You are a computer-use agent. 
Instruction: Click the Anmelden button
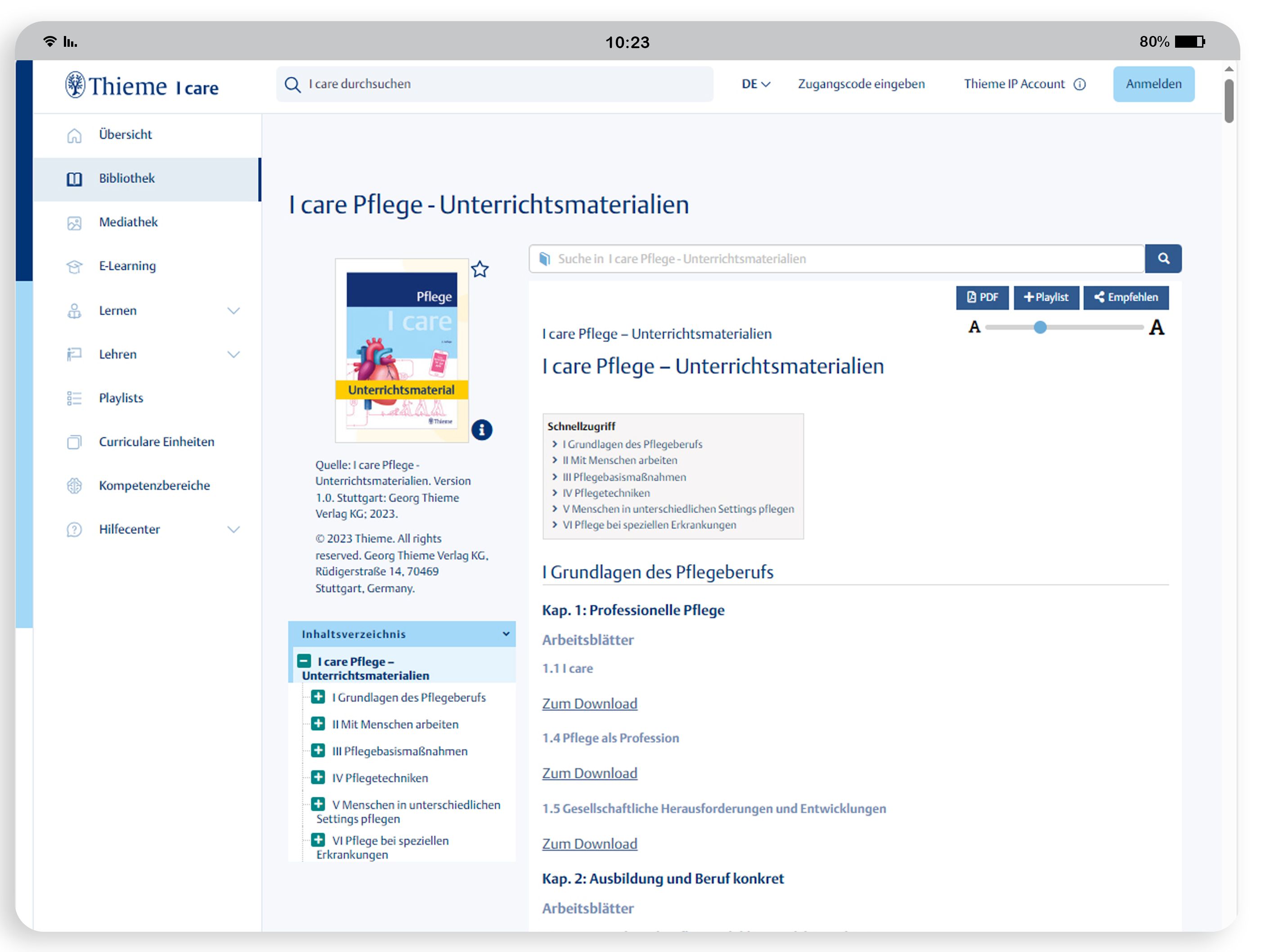(1153, 85)
